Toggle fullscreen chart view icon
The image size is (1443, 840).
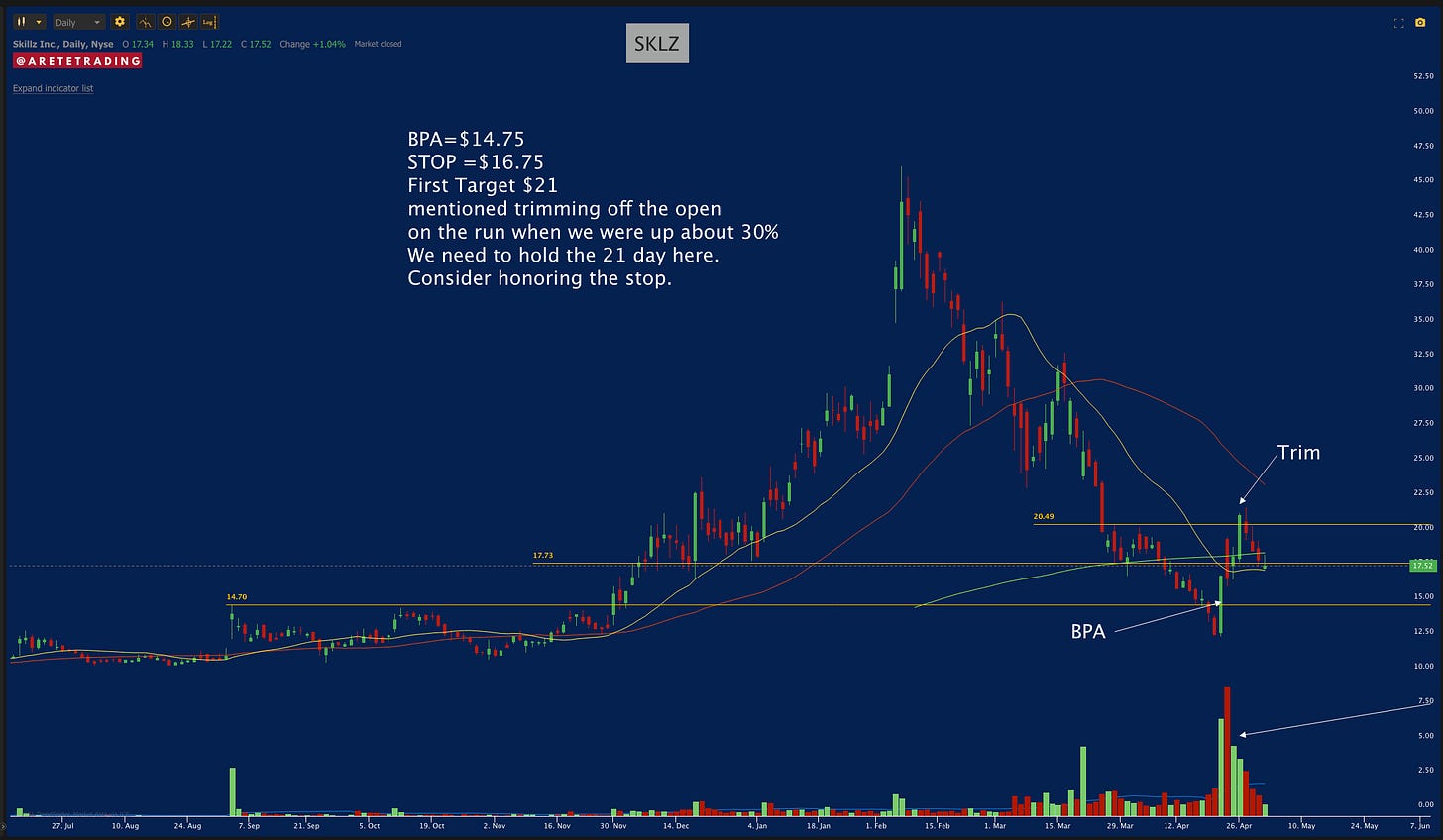pos(1399,22)
